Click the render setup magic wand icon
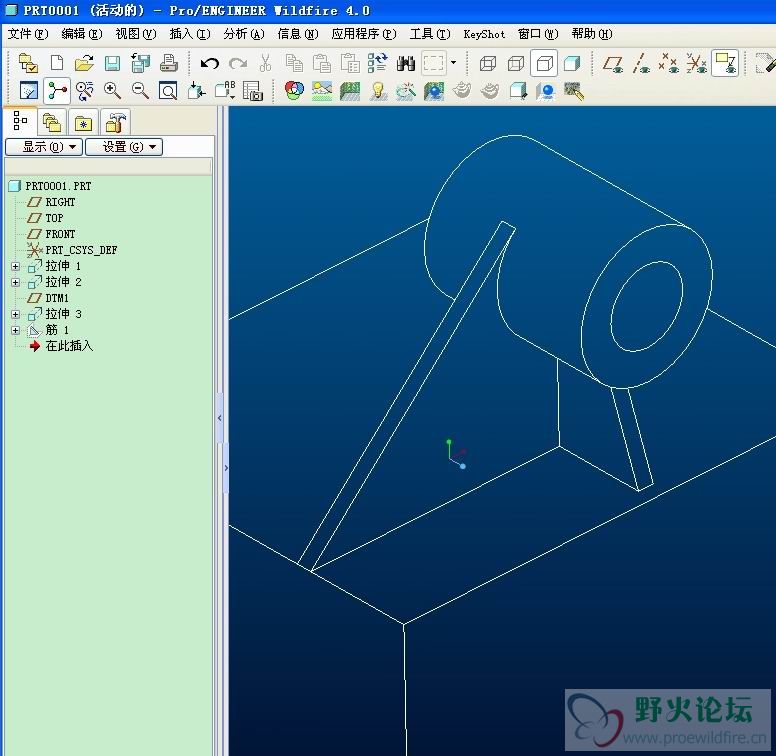Image resolution: width=776 pixels, height=756 pixels. [x=406, y=91]
